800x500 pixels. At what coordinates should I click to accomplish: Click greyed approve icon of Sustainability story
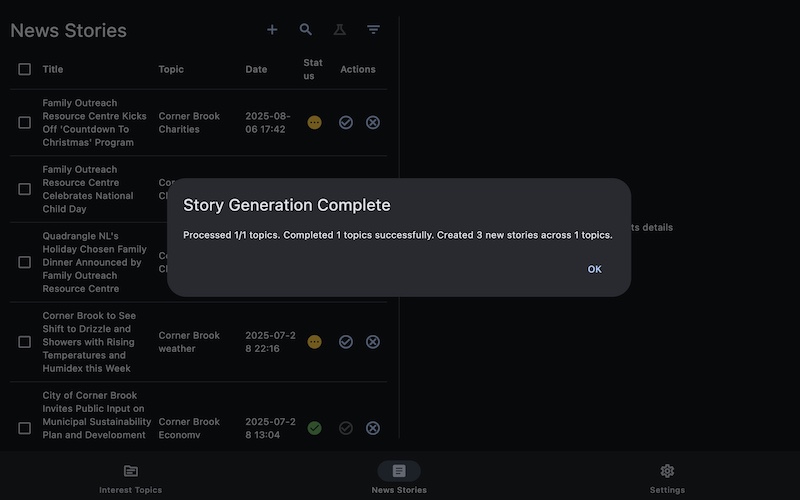[x=346, y=428]
